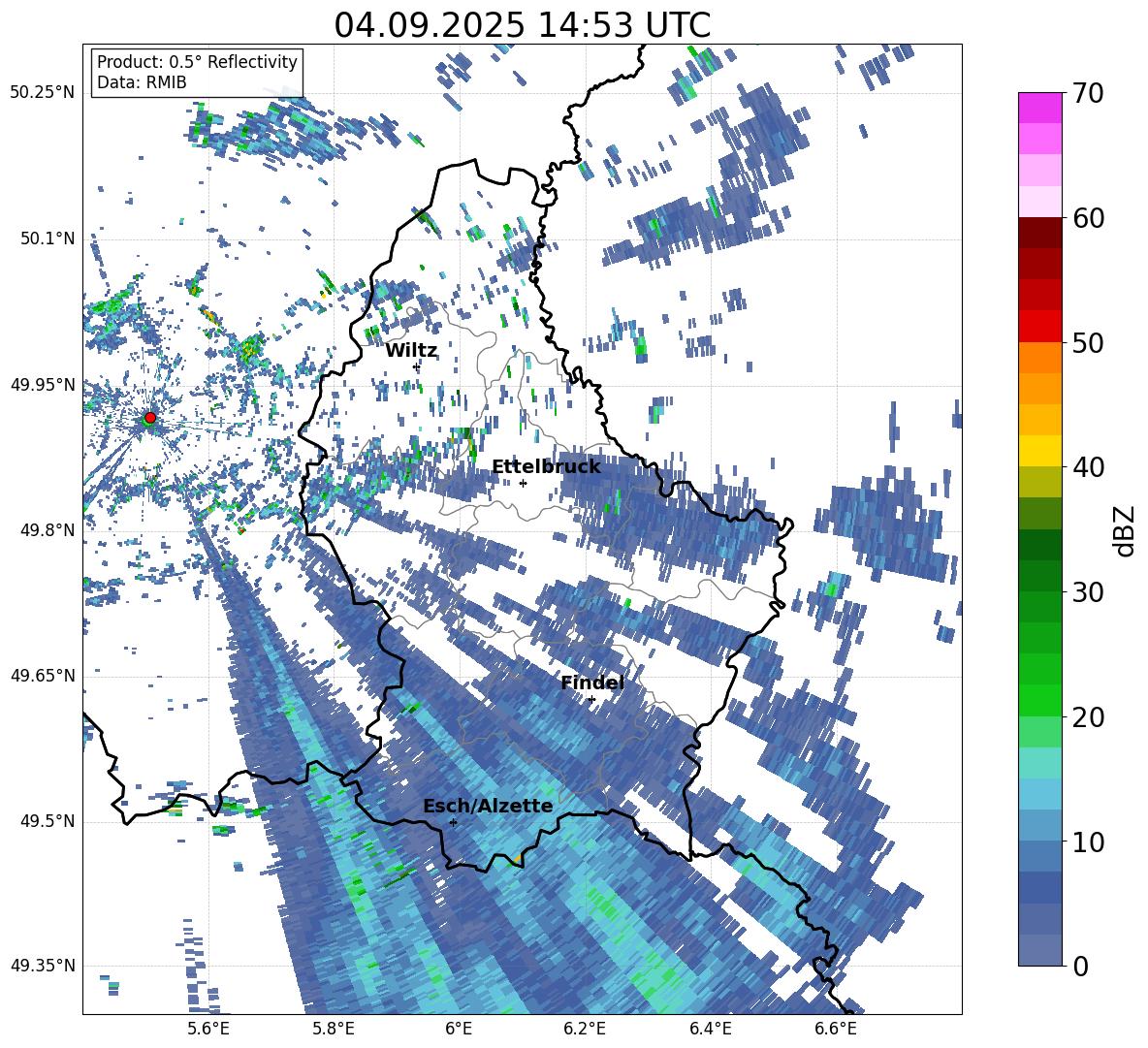Click the 30 tick label on colorbar

pos(1087,592)
